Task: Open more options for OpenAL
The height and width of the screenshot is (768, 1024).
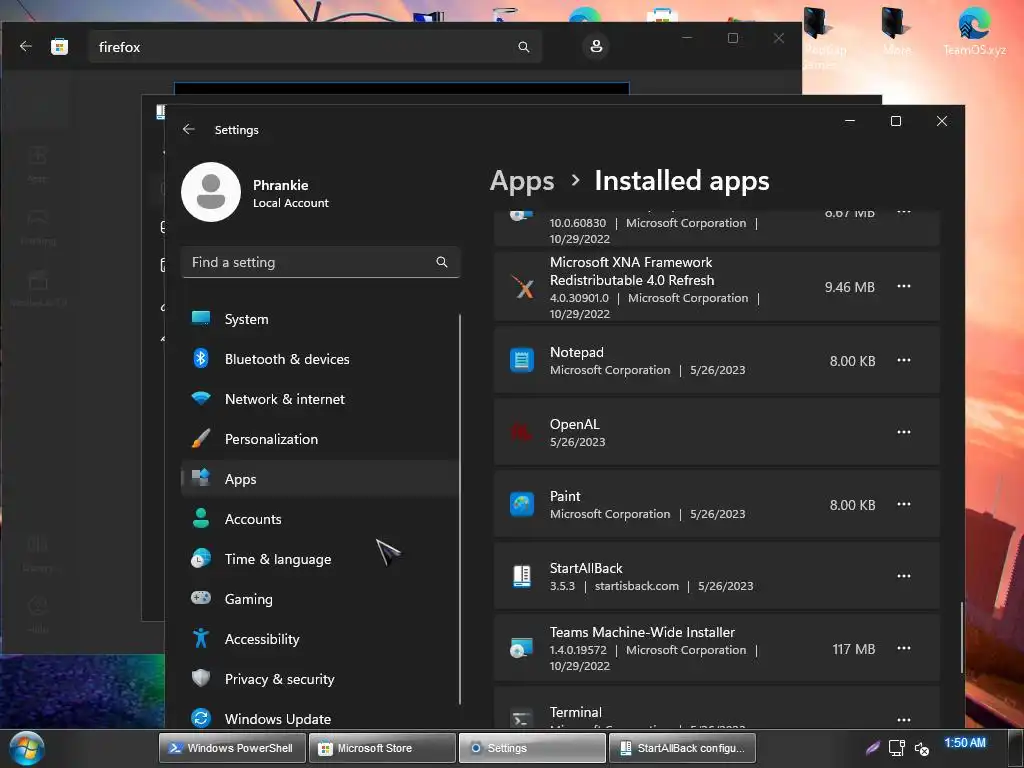Action: [x=904, y=432]
